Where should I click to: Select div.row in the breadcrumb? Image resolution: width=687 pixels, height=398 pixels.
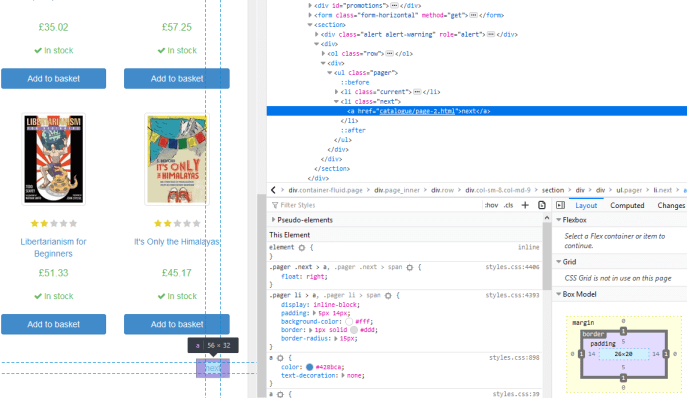443,190
